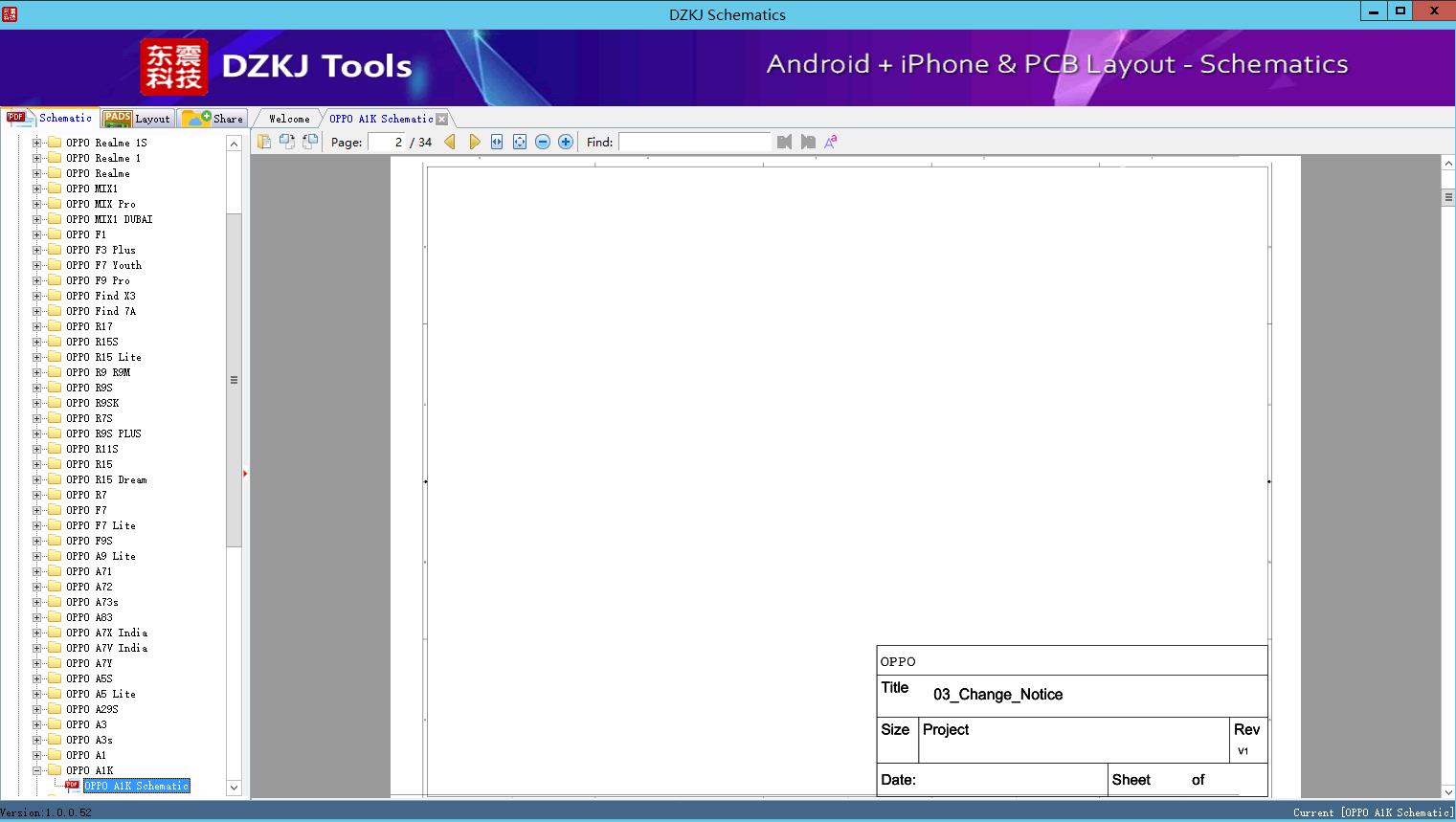Viewport: 1456px width, 822px height.
Task: Click the OPPO F1 folder icon
Action: point(55,234)
